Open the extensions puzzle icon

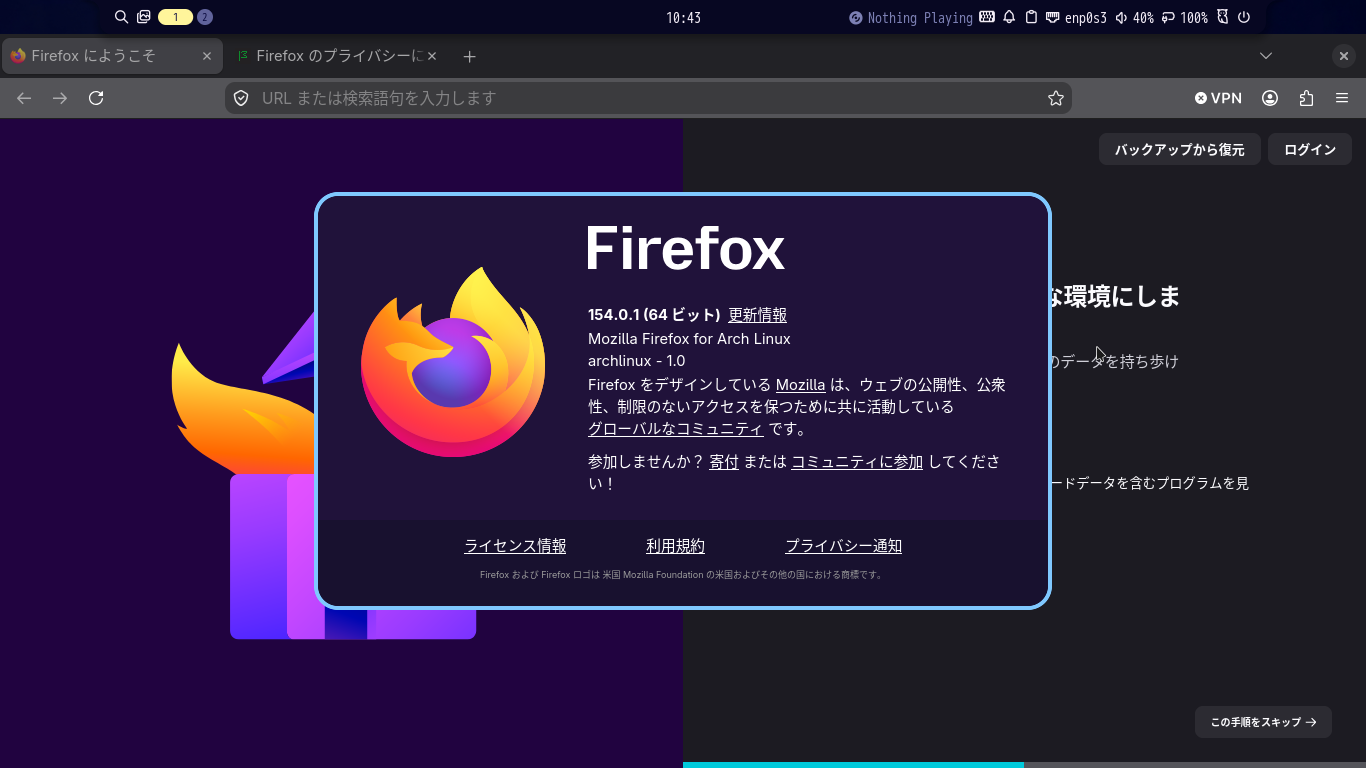click(x=1306, y=98)
